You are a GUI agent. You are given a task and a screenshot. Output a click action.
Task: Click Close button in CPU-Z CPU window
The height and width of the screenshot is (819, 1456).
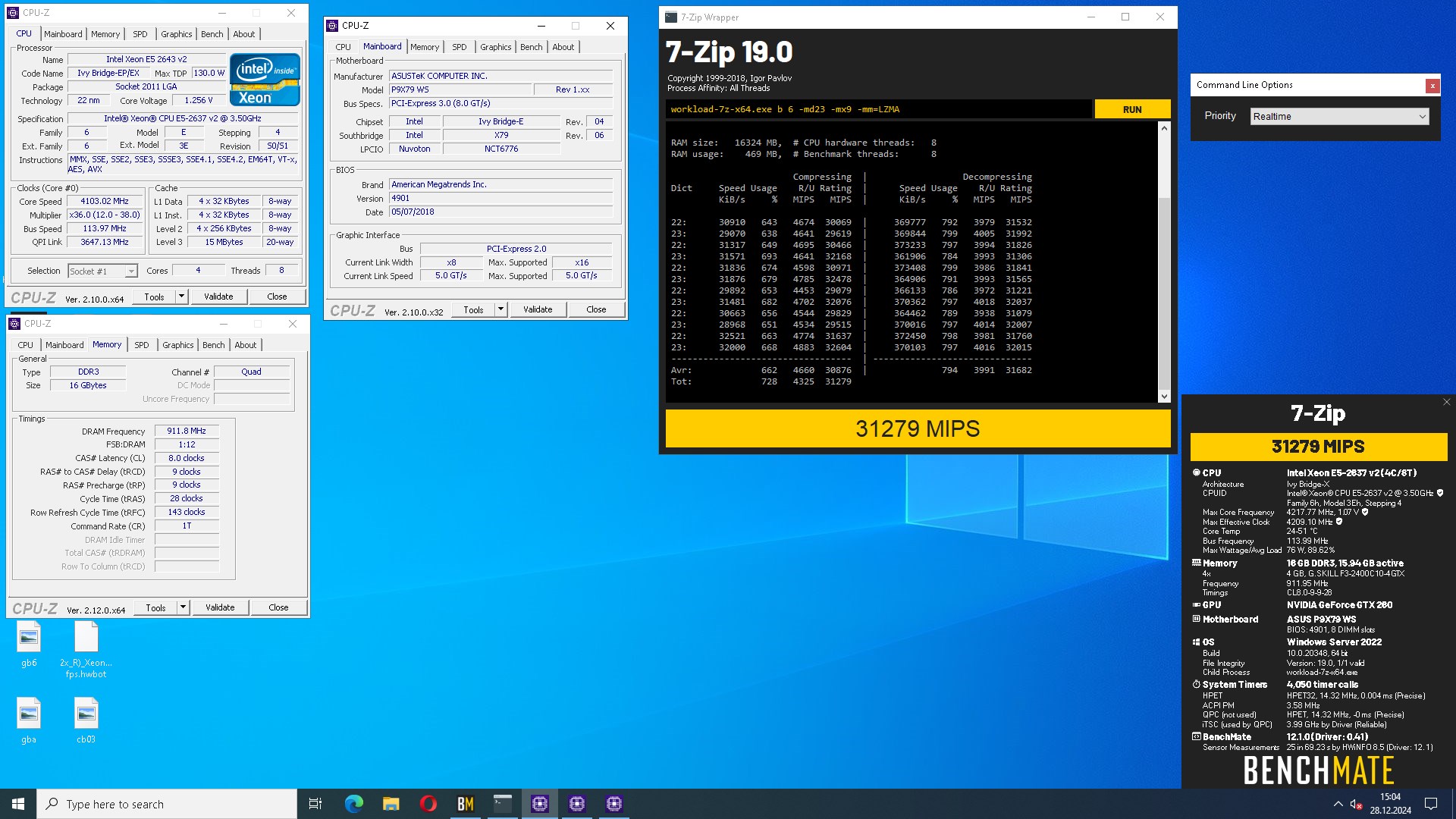point(277,297)
